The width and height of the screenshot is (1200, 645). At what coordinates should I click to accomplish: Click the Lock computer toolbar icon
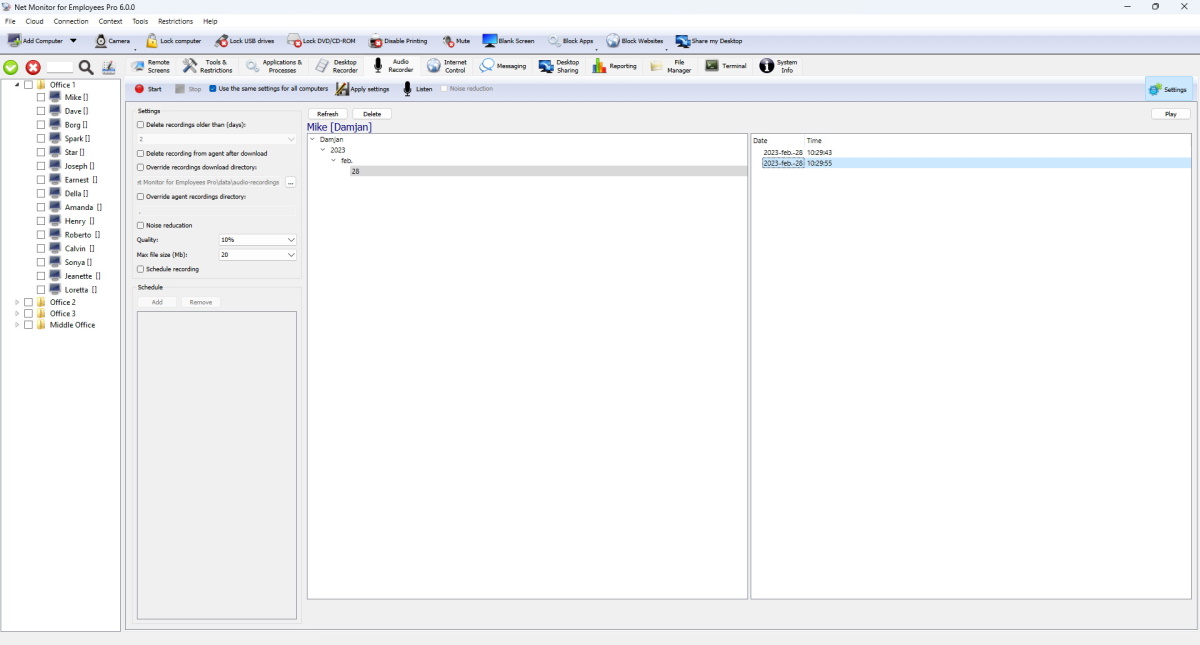coord(152,41)
